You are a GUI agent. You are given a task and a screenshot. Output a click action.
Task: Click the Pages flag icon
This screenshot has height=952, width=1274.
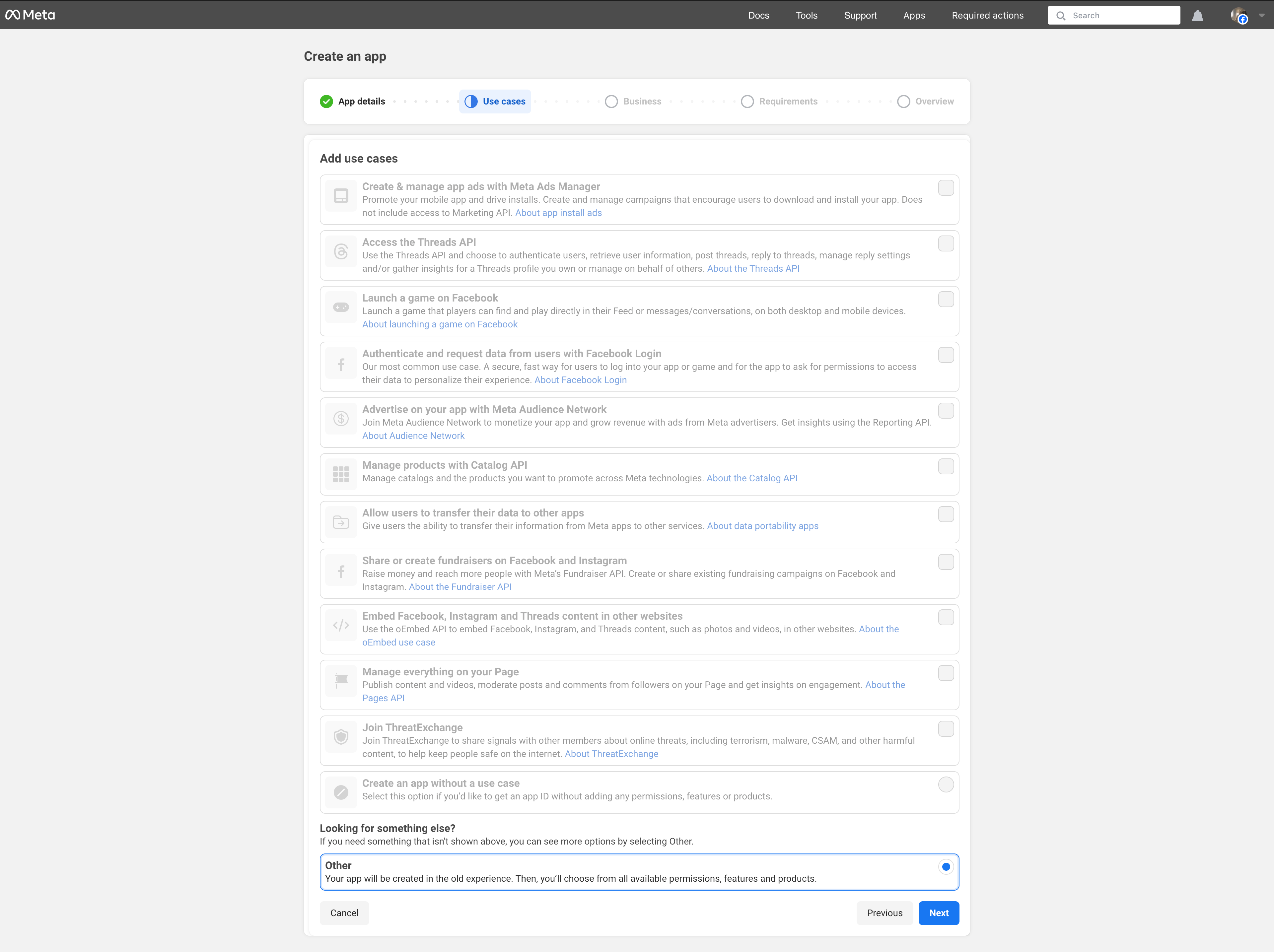(x=341, y=681)
